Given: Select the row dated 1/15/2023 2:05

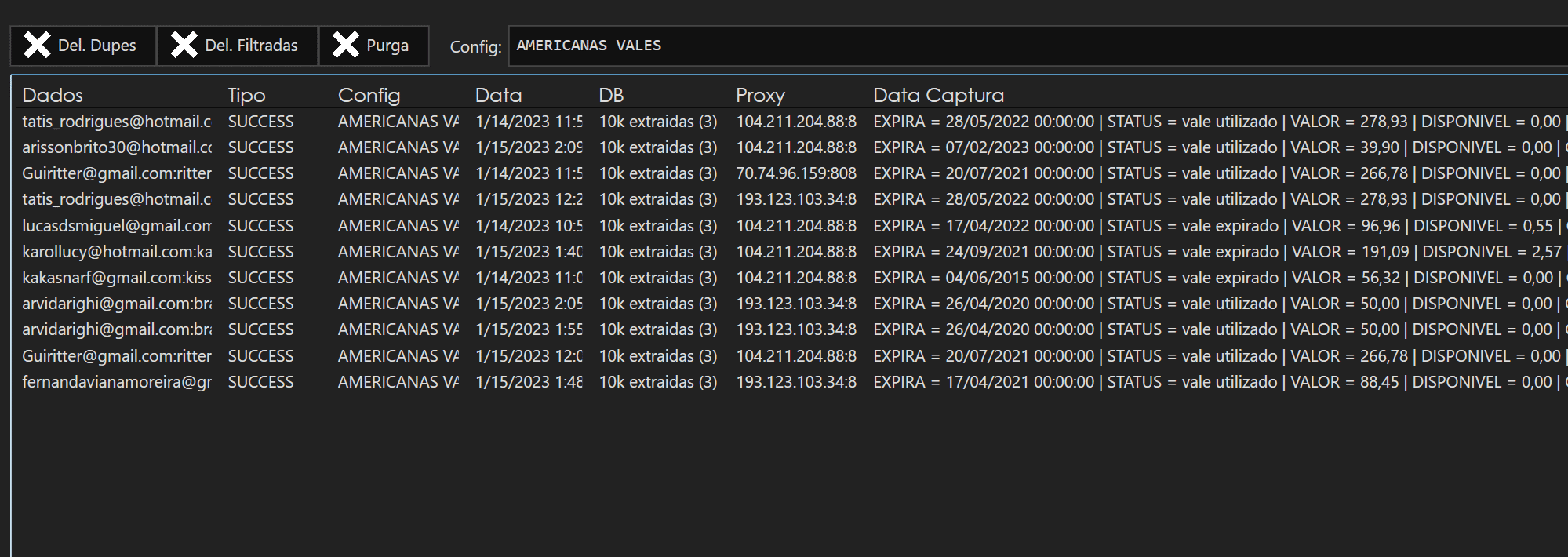Looking at the screenshot, I should point(784,304).
